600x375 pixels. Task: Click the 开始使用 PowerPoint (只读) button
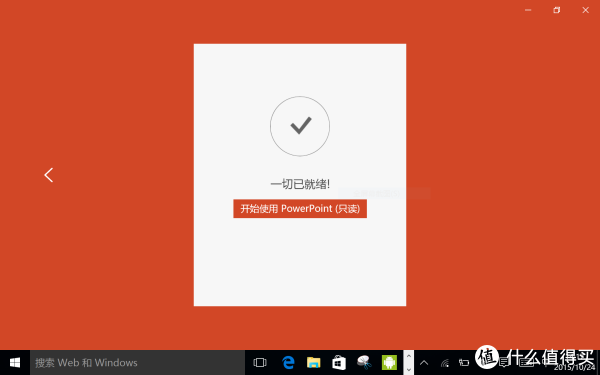[300, 209]
